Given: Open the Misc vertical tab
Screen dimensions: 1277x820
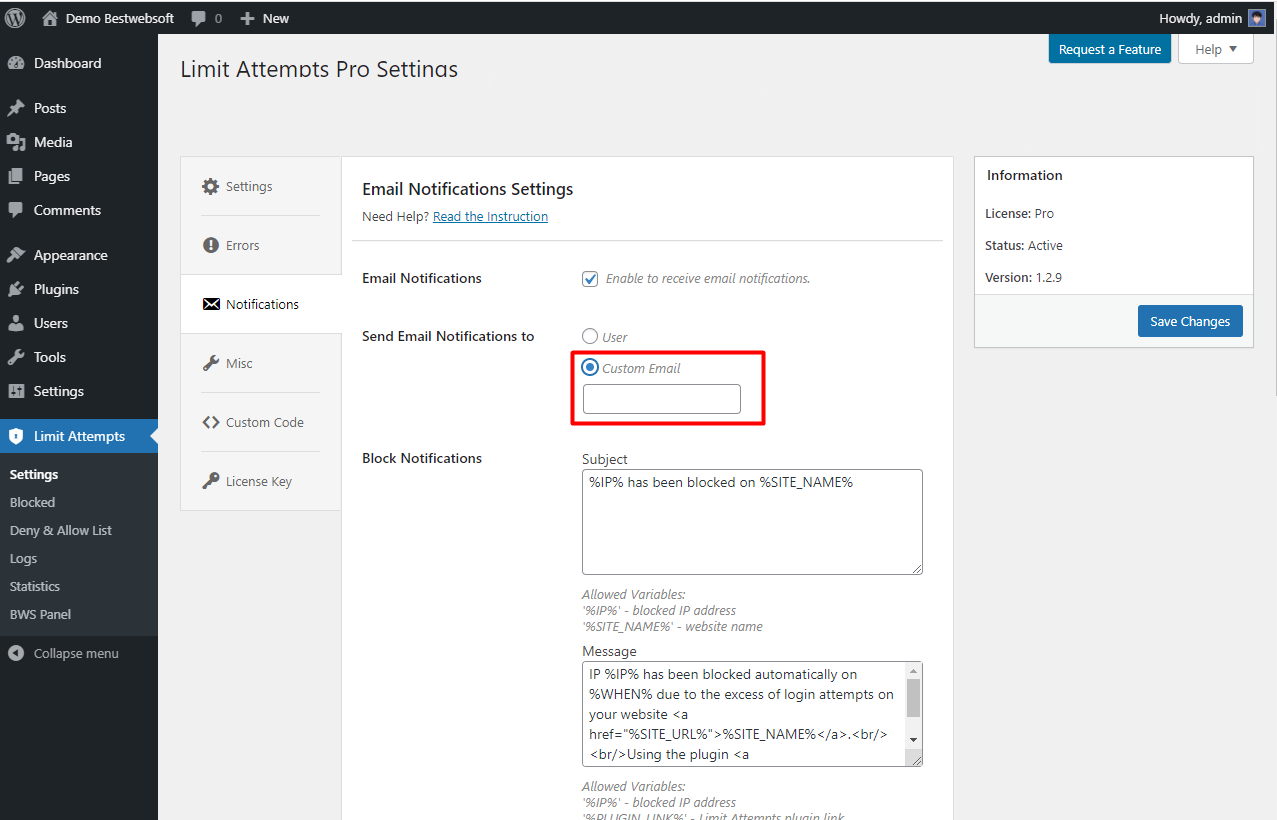Looking at the screenshot, I should (x=261, y=363).
